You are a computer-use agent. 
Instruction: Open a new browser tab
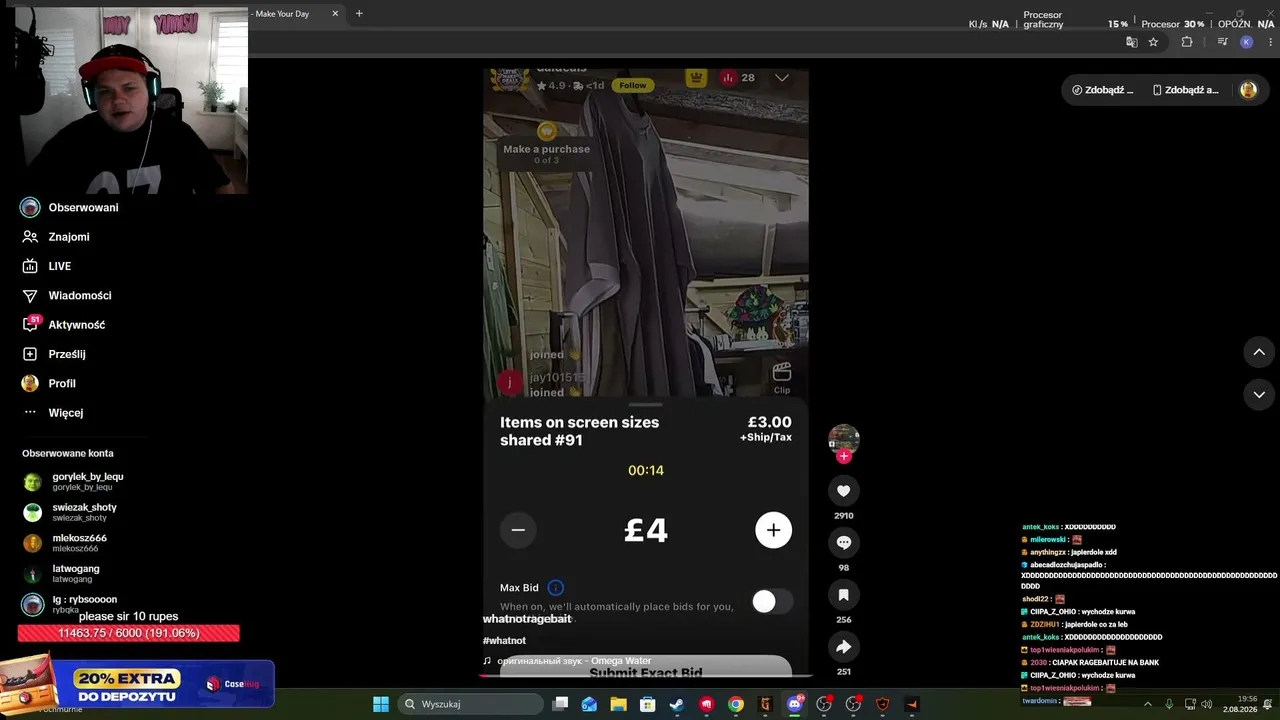pos(359,13)
